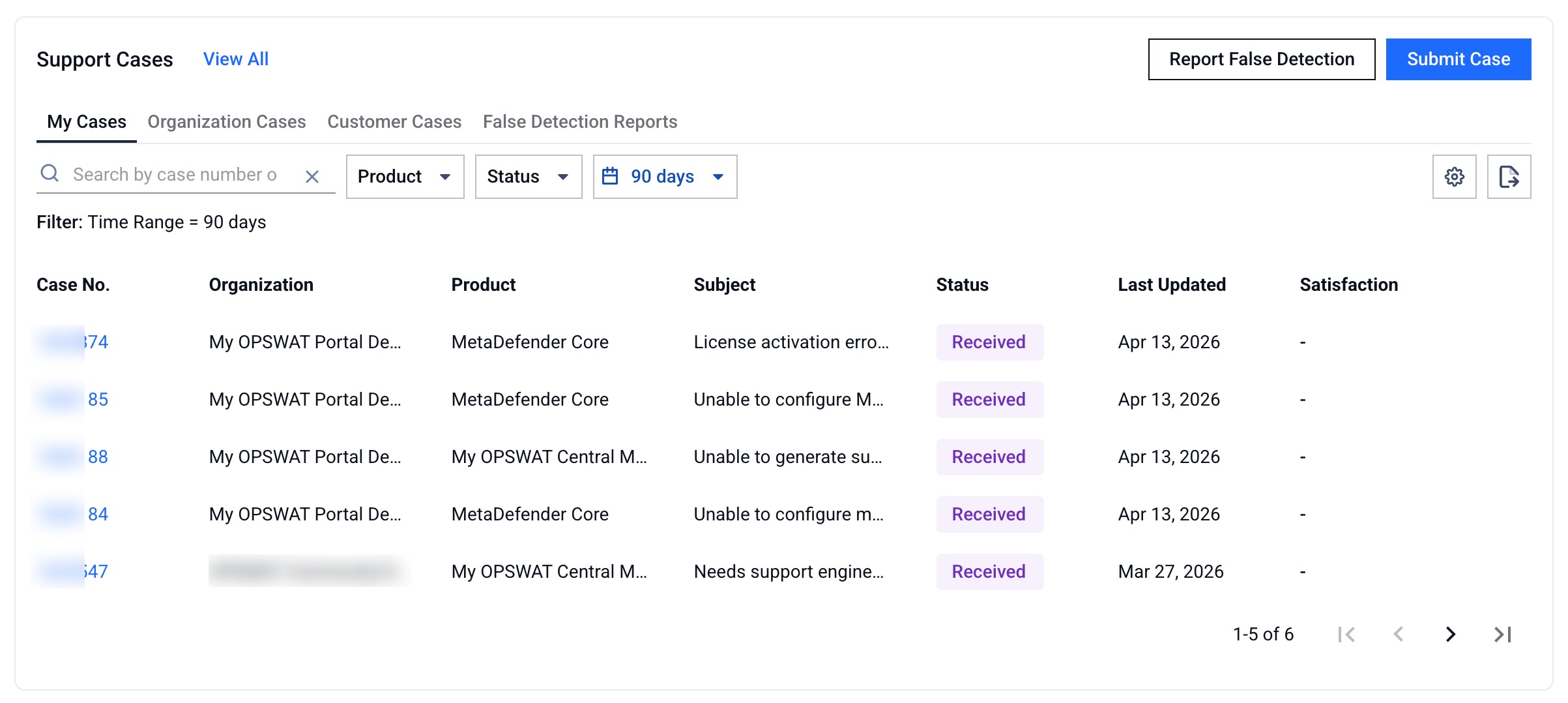Screen dimensions: 1568x703
Task: Clear the search field with X icon
Action: point(312,177)
